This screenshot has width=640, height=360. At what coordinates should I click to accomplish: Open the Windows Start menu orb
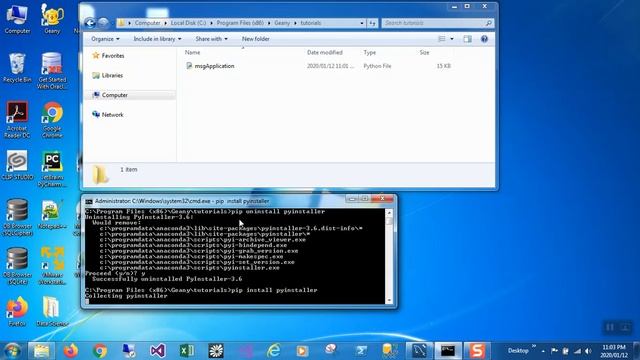point(12,351)
